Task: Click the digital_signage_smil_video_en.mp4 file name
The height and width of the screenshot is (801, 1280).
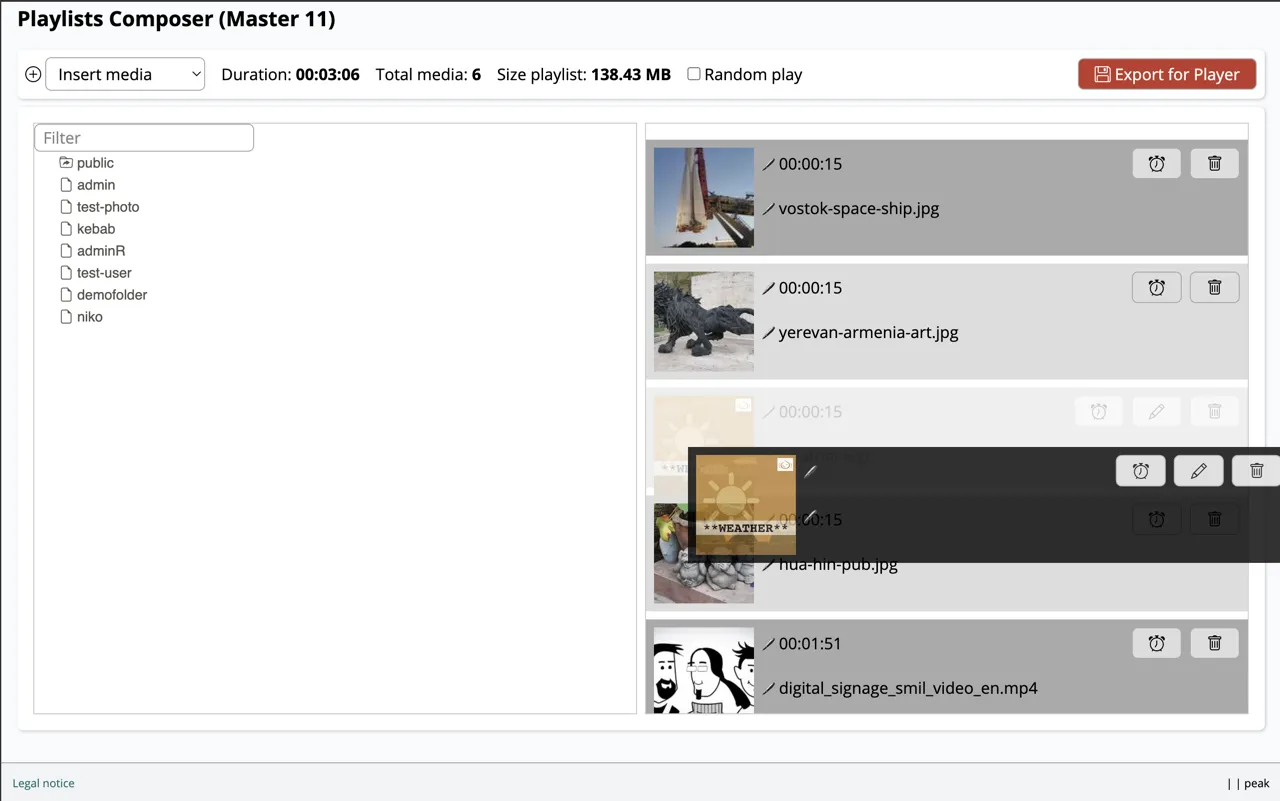Action: (908, 689)
